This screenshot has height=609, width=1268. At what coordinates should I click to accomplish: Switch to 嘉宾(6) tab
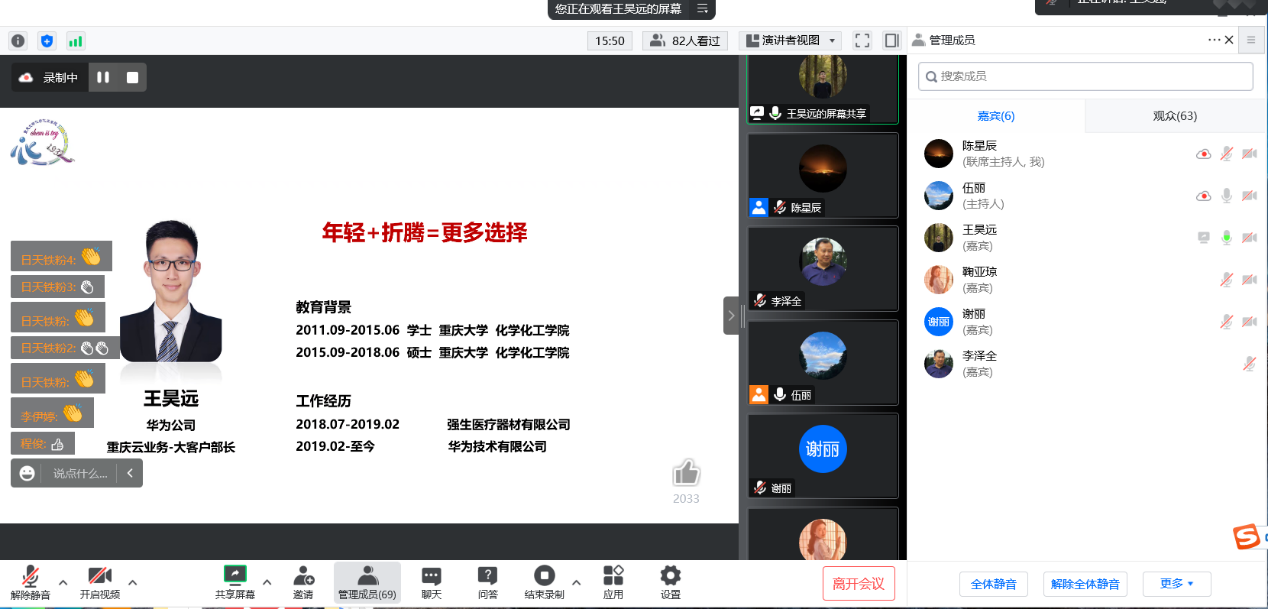[996, 116]
